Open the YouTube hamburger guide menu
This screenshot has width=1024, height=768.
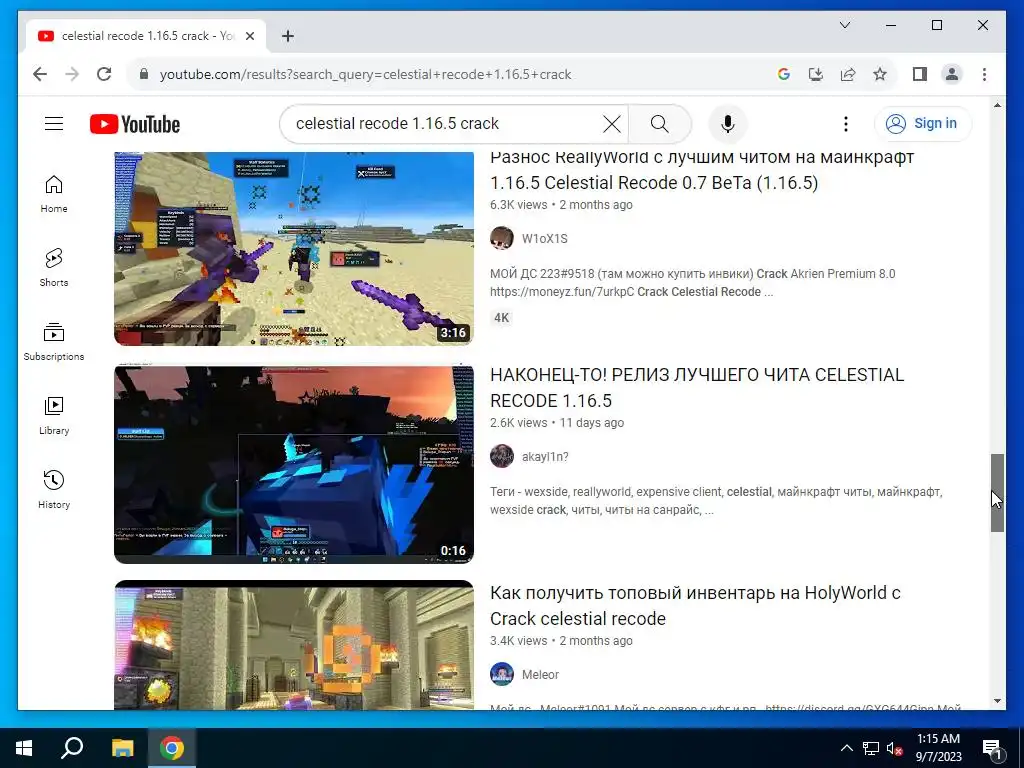tap(54, 123)
